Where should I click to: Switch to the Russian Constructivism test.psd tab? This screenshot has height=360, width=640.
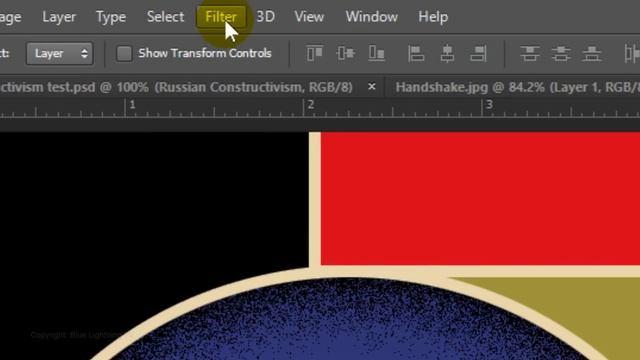[x=176, y=87]
